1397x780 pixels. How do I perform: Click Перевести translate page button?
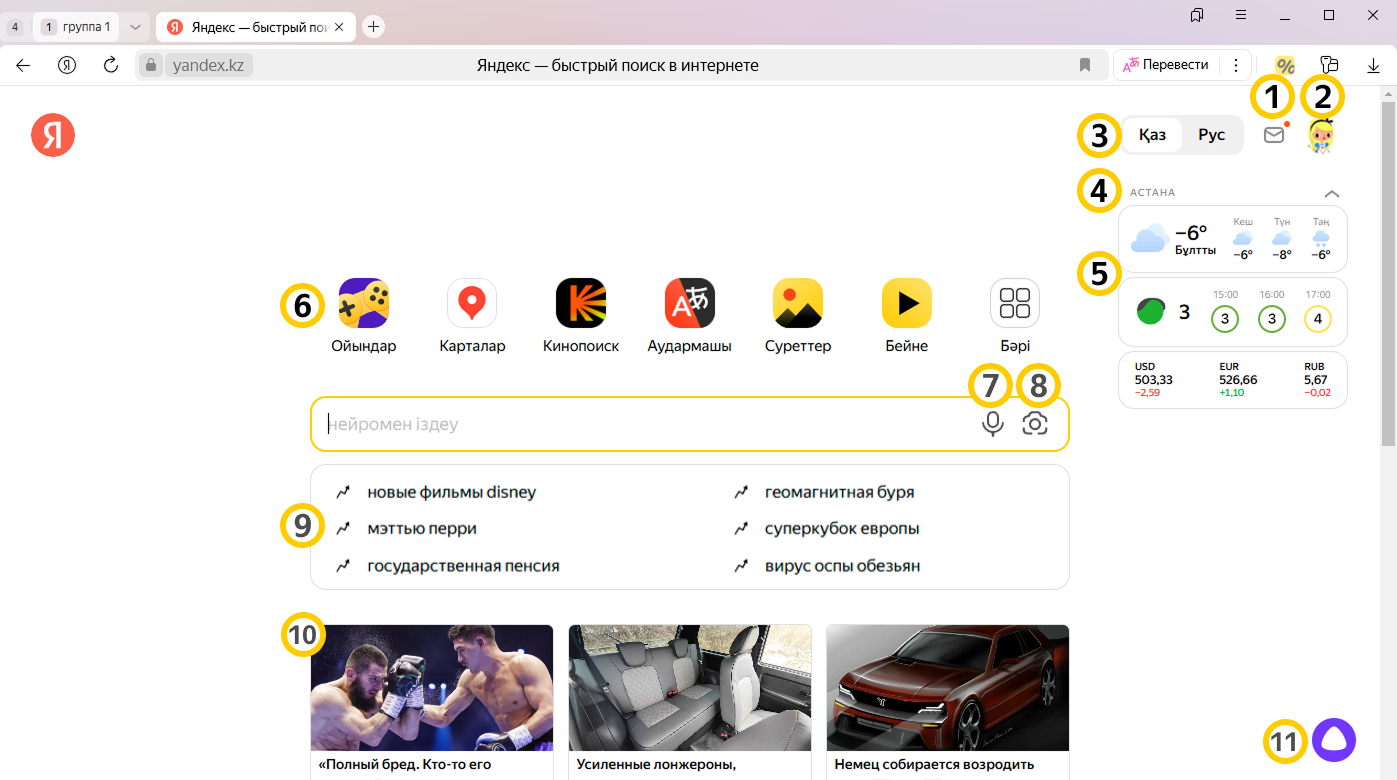[x=1165, y=65]
